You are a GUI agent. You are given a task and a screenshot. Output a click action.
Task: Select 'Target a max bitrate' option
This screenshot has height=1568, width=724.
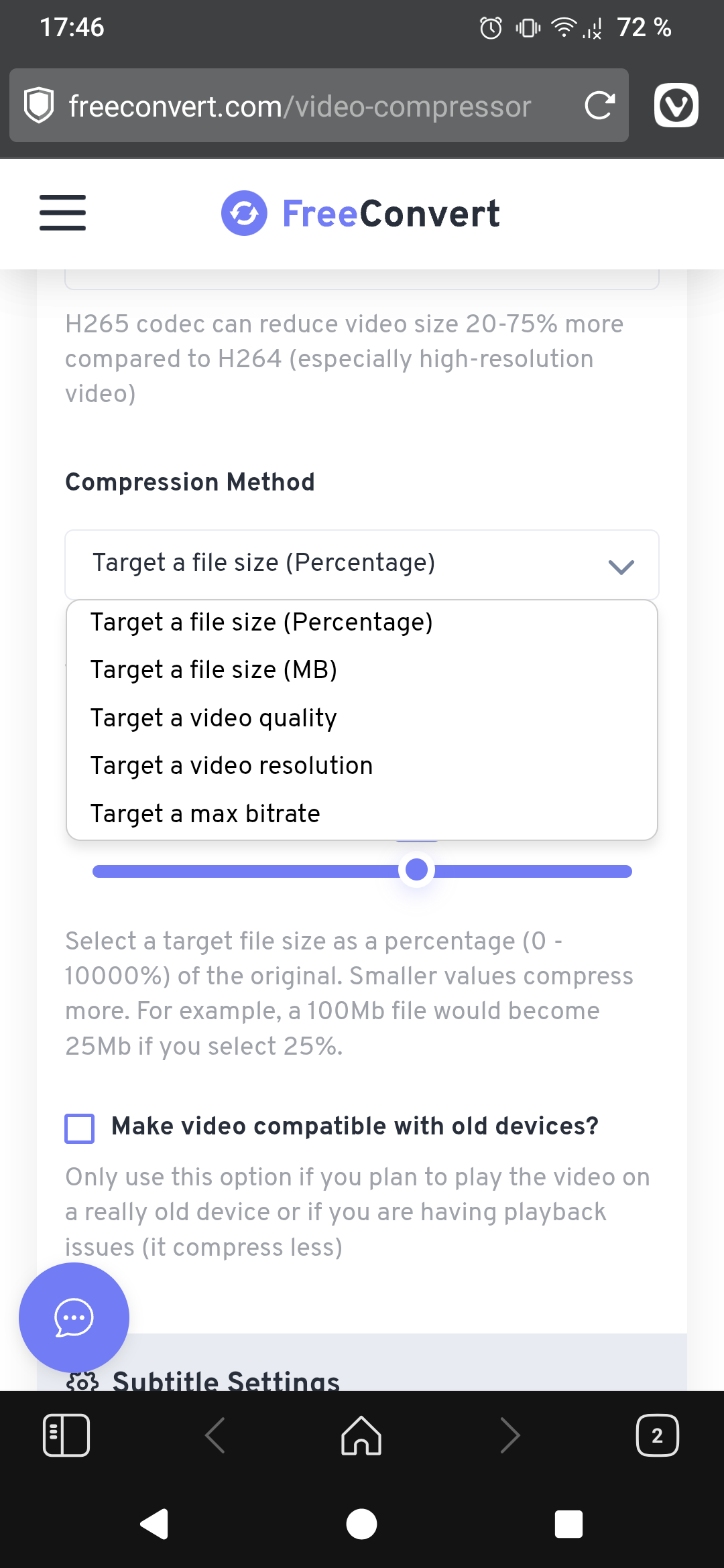pos(205,814)
